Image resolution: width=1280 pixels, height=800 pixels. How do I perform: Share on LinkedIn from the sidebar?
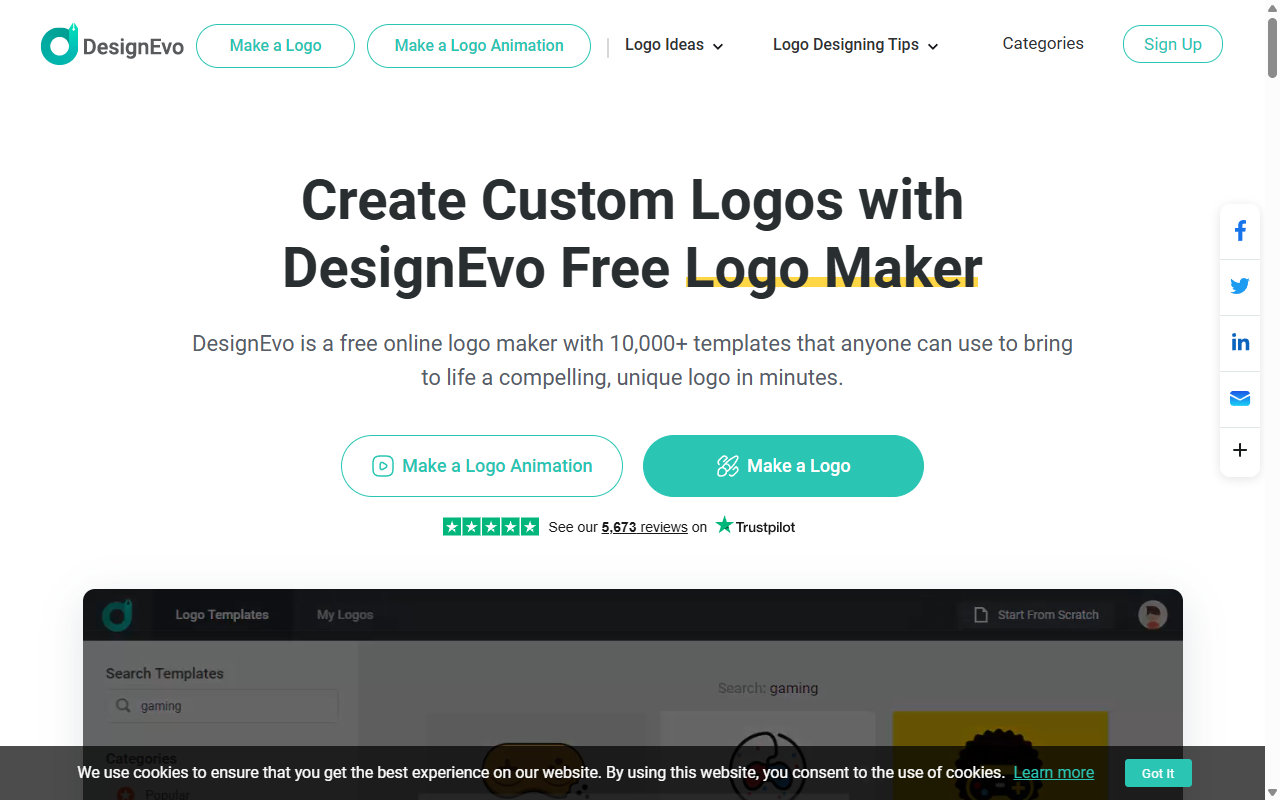tap(1240, 342)
